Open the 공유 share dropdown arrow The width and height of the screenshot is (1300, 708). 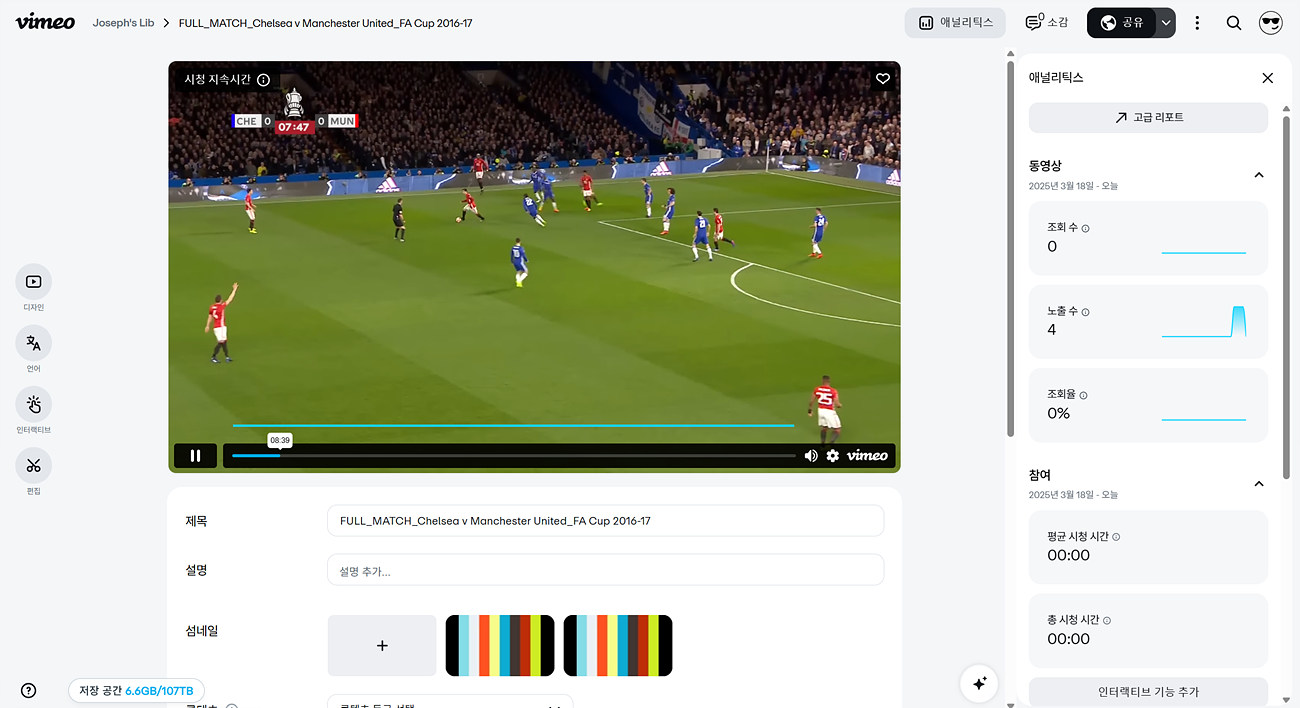coord(1165,23)
